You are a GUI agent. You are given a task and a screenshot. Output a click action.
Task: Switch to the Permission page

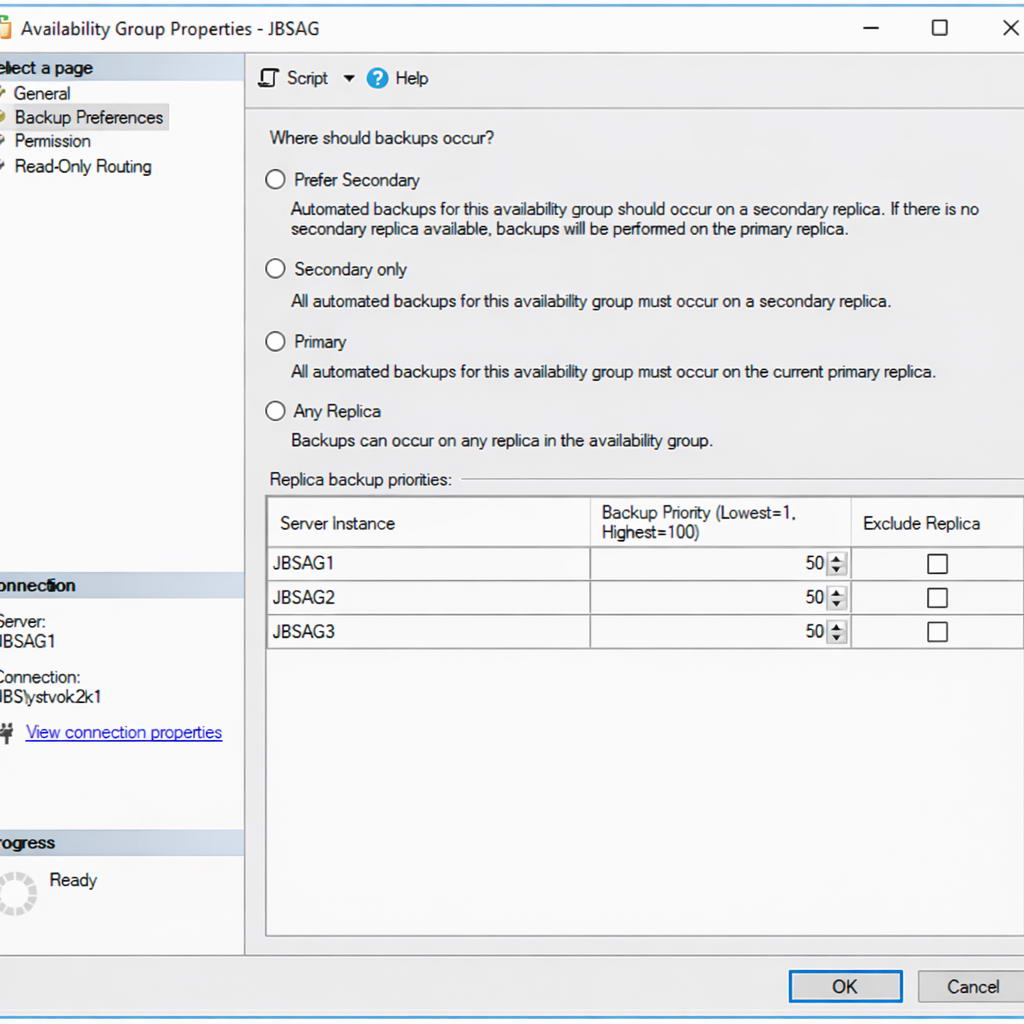pos(52,141)
